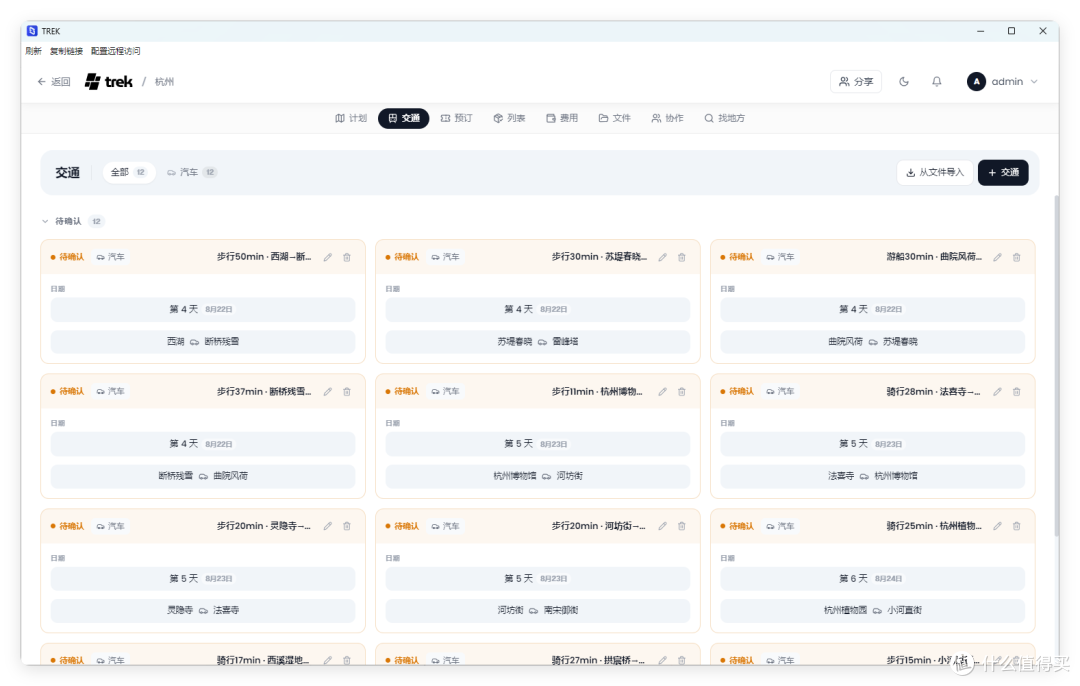
Task: Click 杭州 breadcrumb text
Action: 164,82
